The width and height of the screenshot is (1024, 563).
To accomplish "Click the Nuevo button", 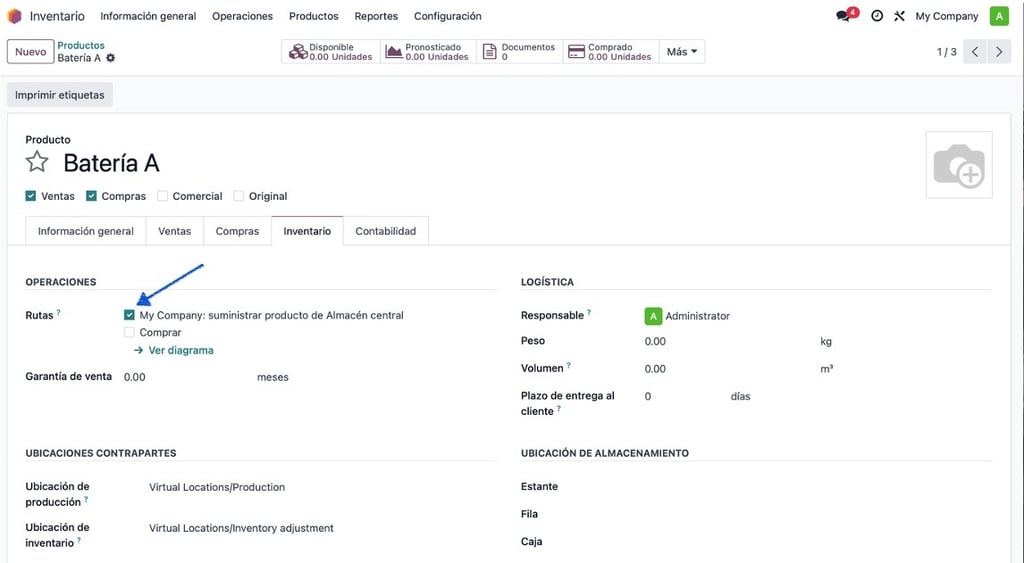I will (x=31, y=52).
